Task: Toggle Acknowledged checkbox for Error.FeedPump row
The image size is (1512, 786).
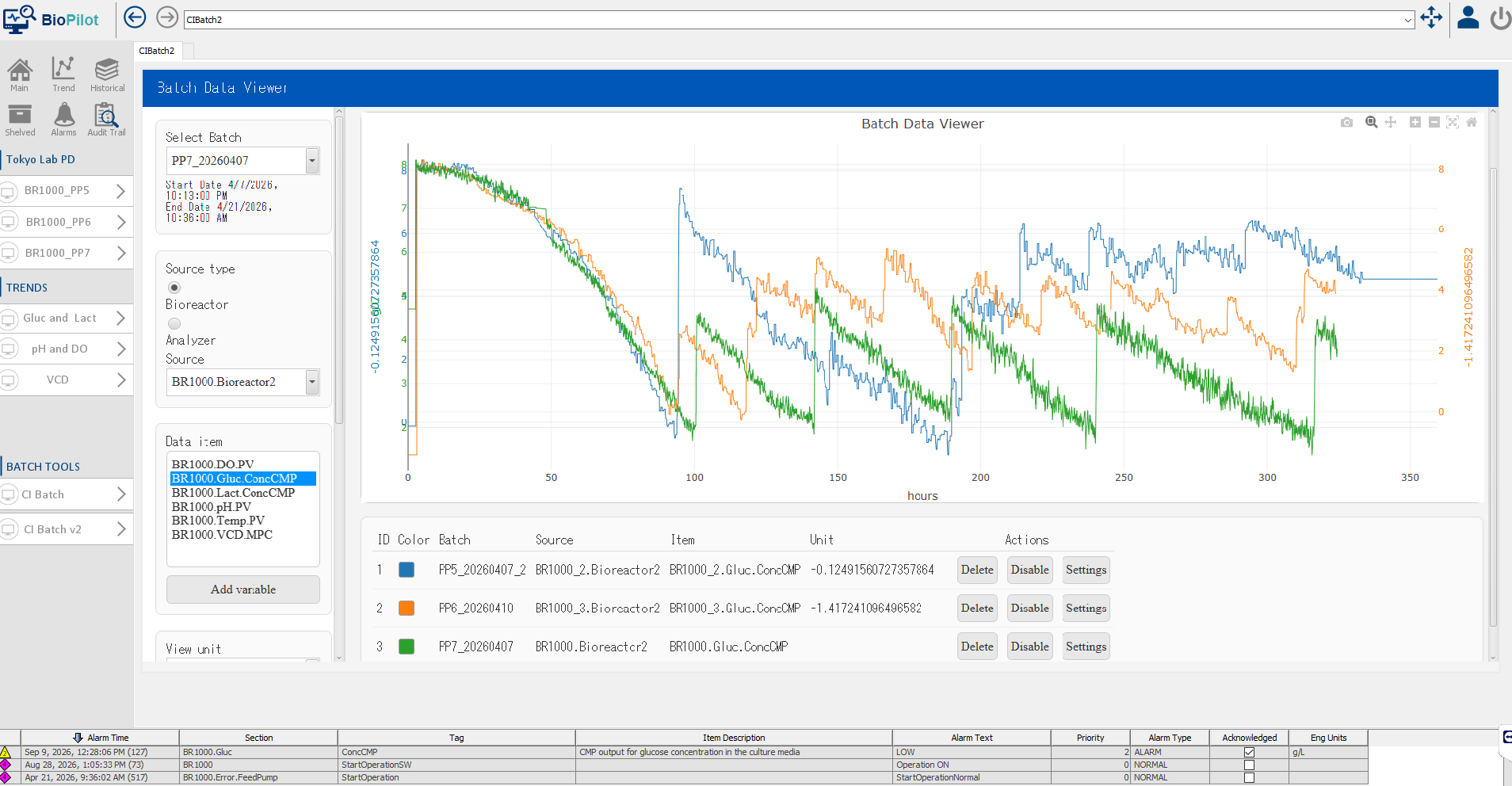Action: click(x=1249, y=777)
